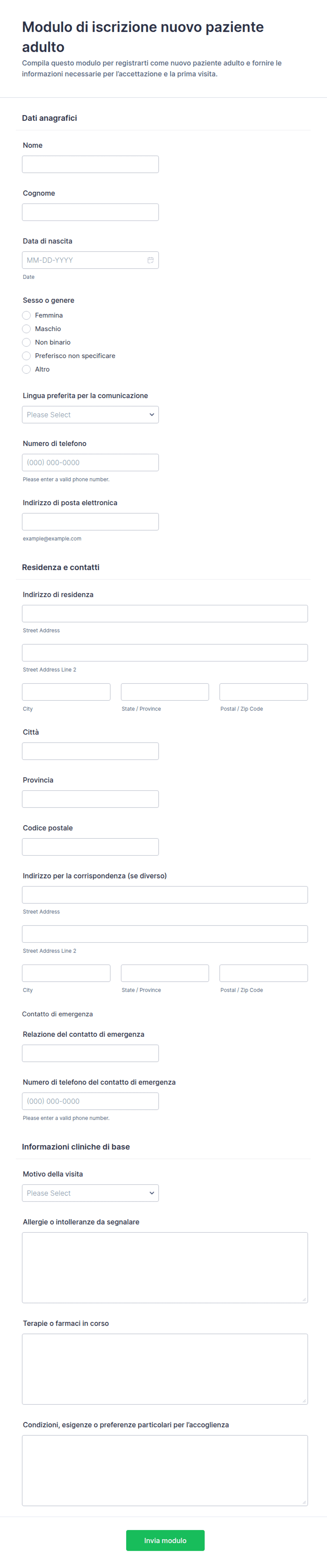Viewport: 327px width, 1568px height.
Task: Click the Città input field
Action: point(90,751)
